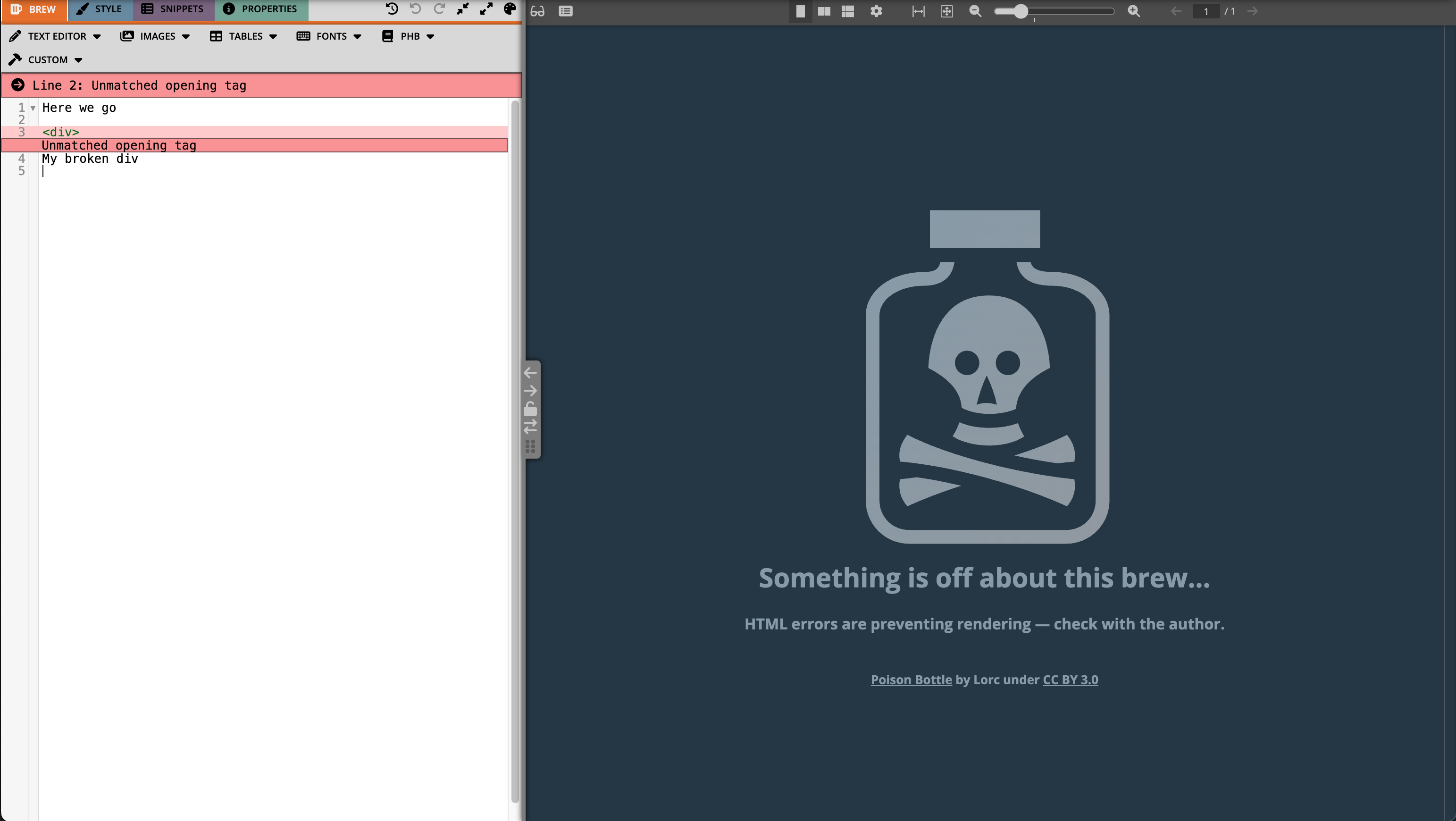Switch to facing pages view mode
Image resolution: width=1456 pixels, height=821 pixels.
coord(824,11)
